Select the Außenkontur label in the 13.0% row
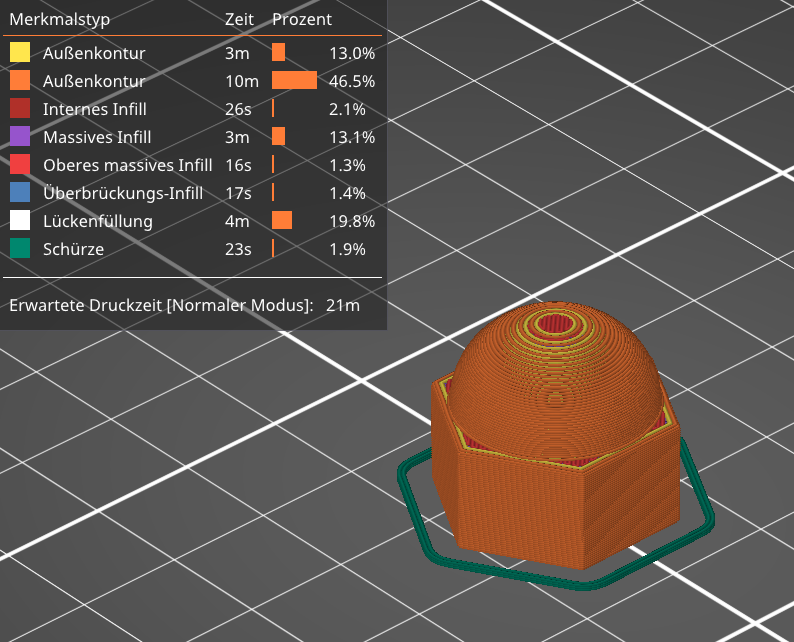The image size is (794, 642). [x=94, y=53]
